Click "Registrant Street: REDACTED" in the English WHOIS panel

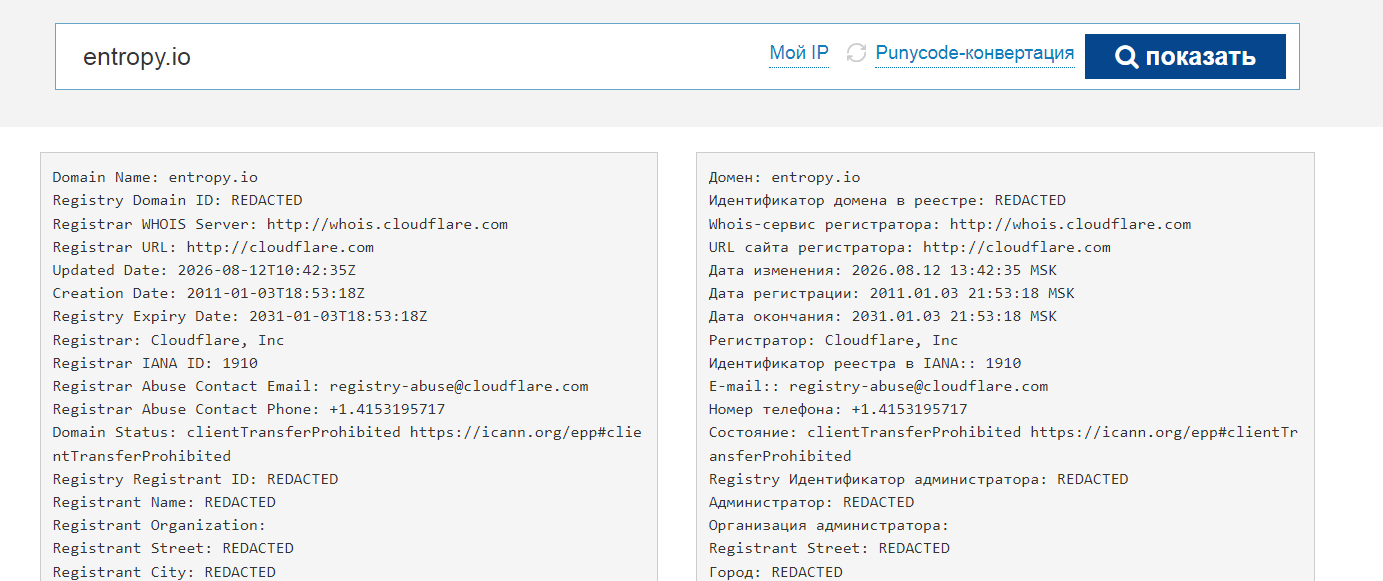pos(173,548)
